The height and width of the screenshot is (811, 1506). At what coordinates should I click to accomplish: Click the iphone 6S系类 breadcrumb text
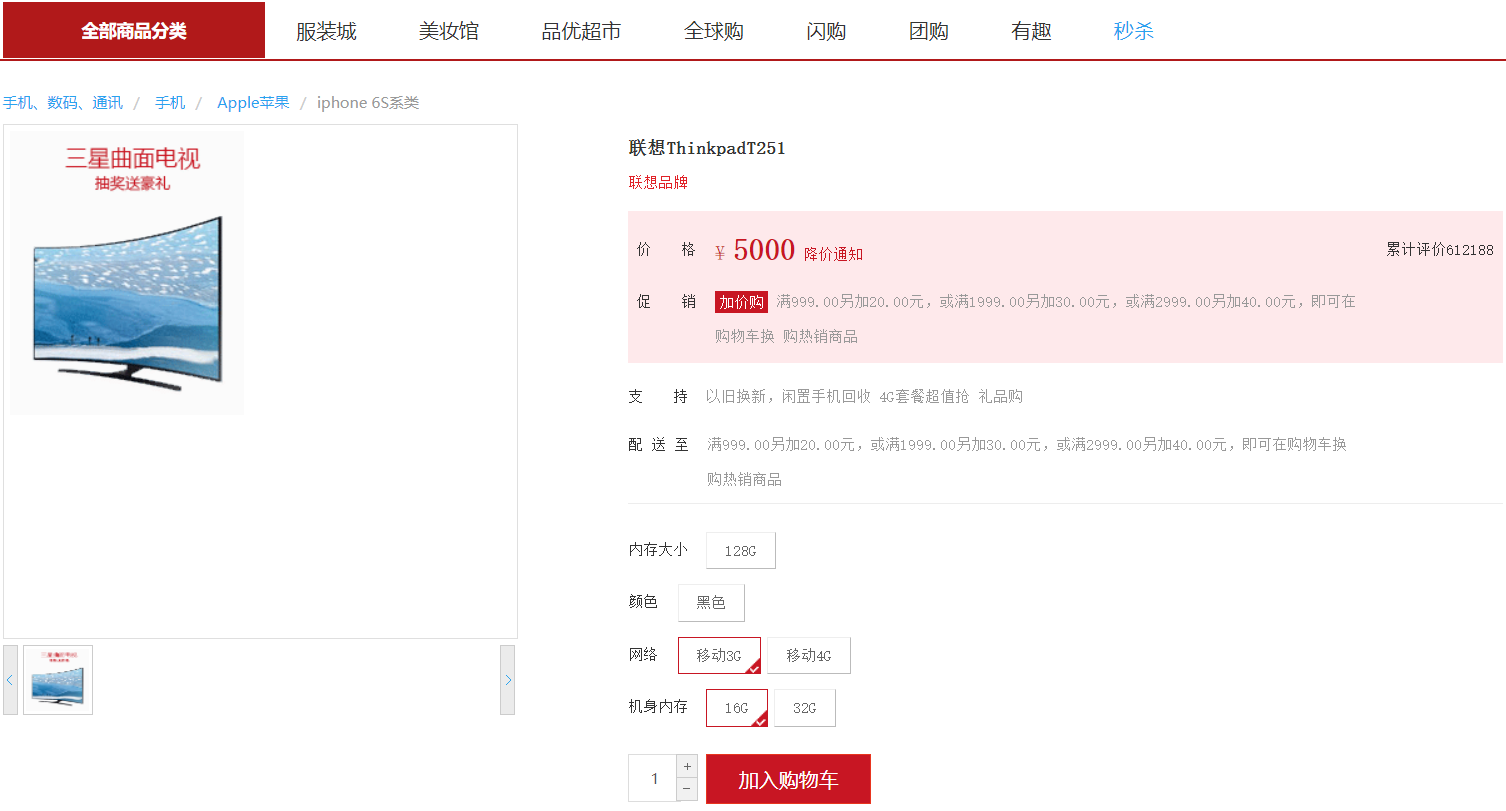point(368,103)
